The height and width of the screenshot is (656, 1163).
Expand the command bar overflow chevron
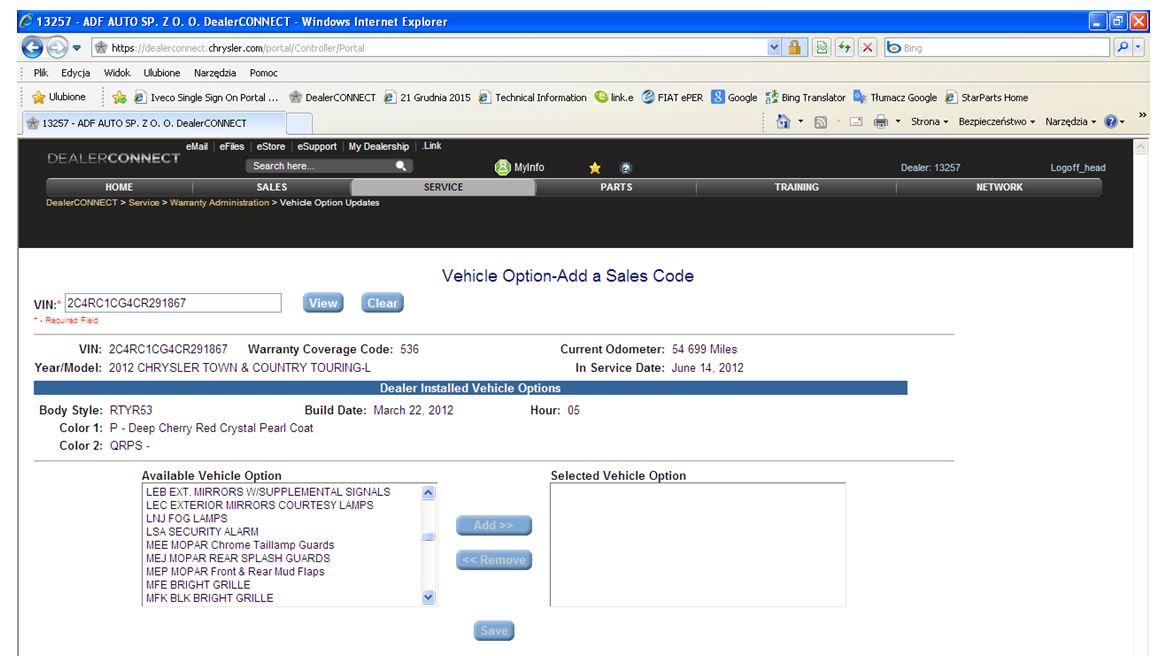point(1142,115)
